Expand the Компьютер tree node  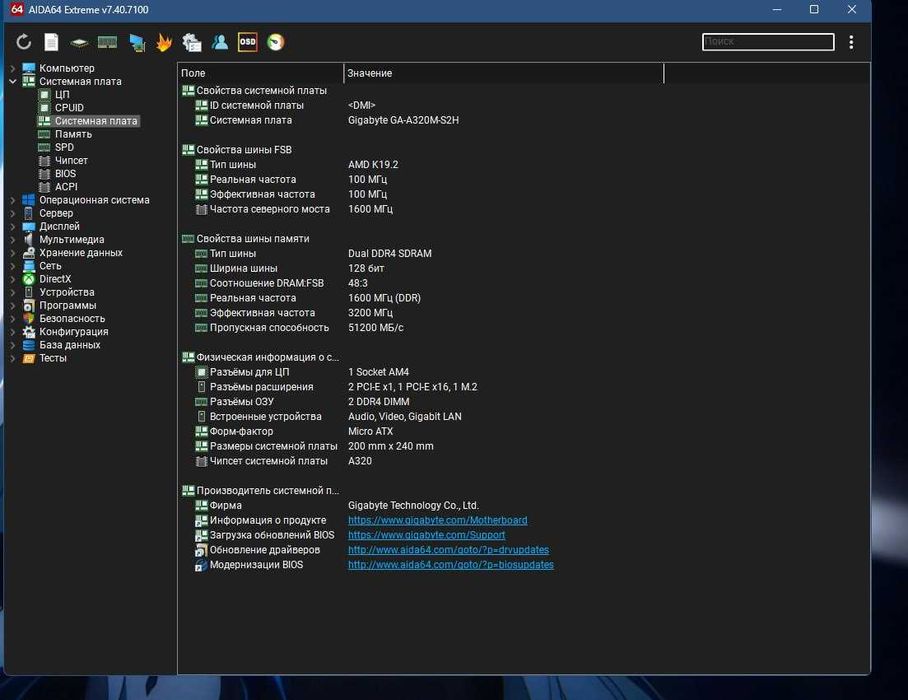pyautogui.click(x=13, y=68)
